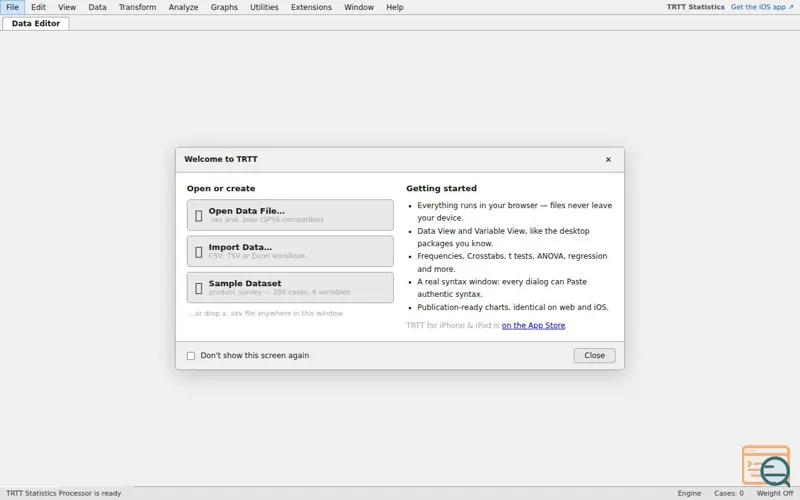Click the Cases: 0 status entry
Image resolution: width=800 pixels, height=500 pixels.
click(729, 493)
